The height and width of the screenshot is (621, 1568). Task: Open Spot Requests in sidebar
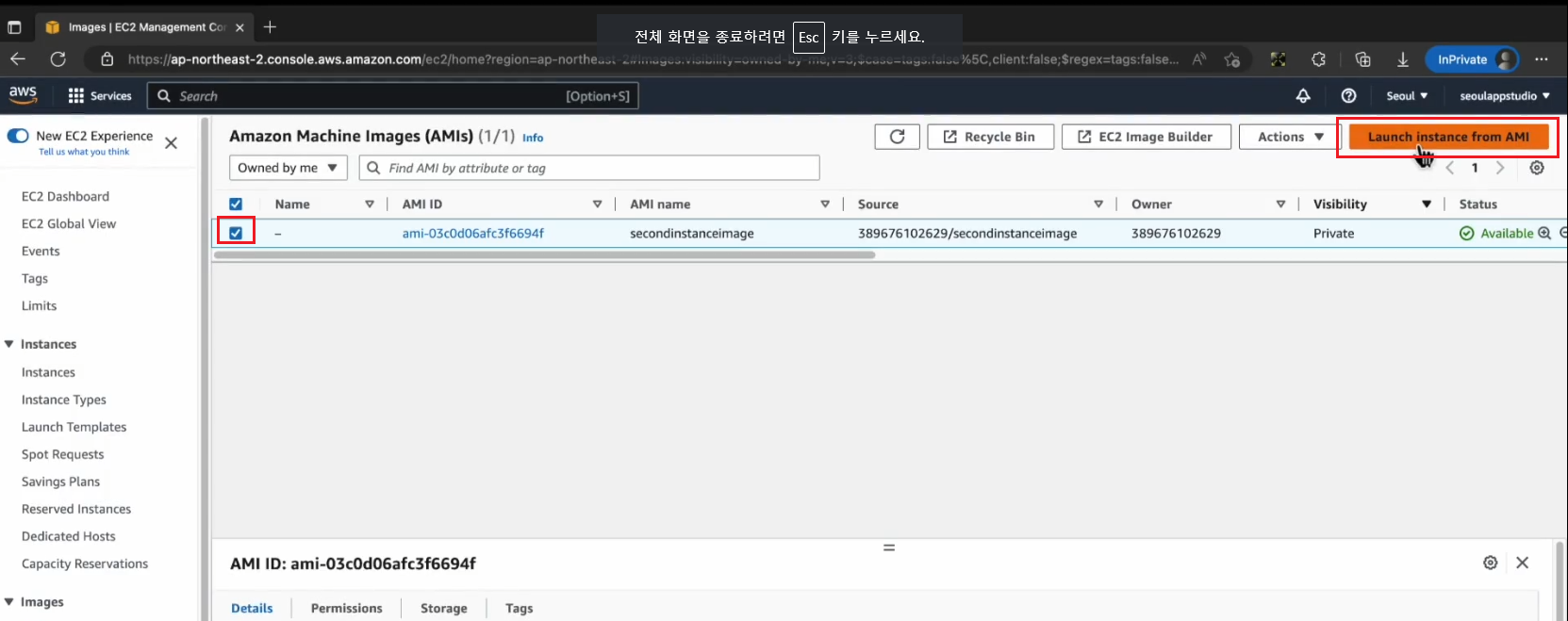[62, 454]
